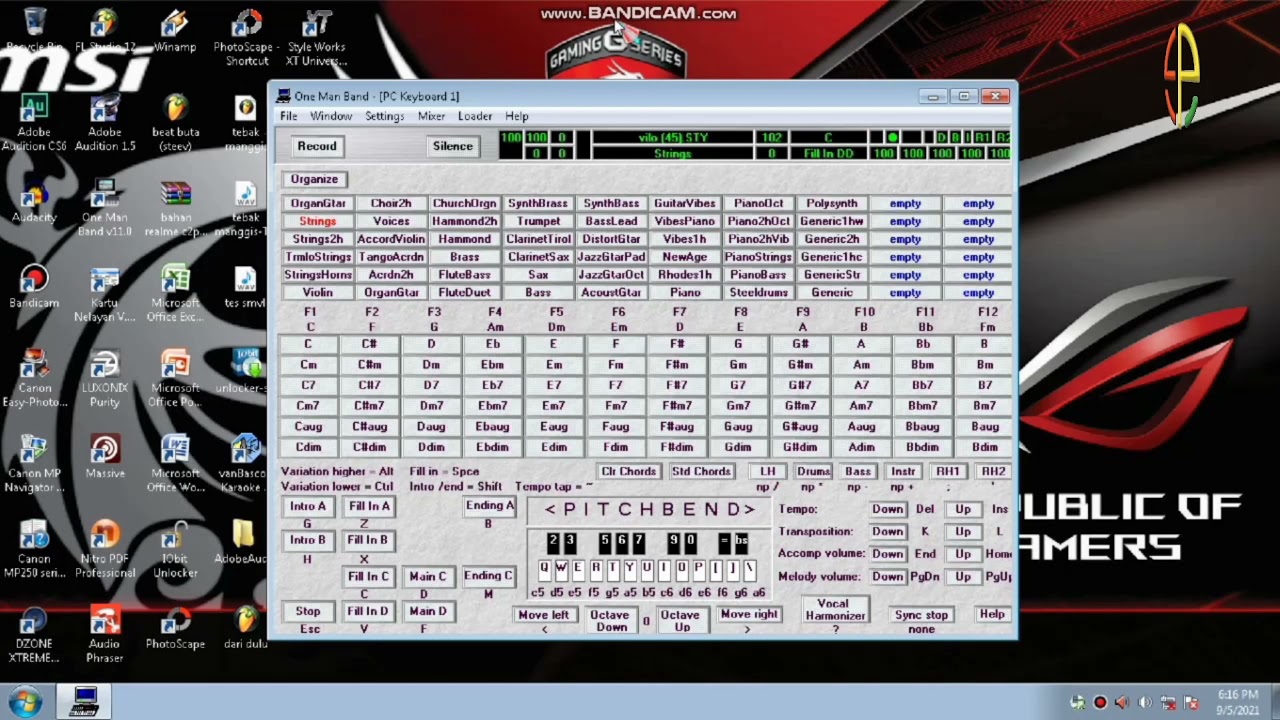Click the Record button
Screen dimensions: 1280x720
click(317, 146)
